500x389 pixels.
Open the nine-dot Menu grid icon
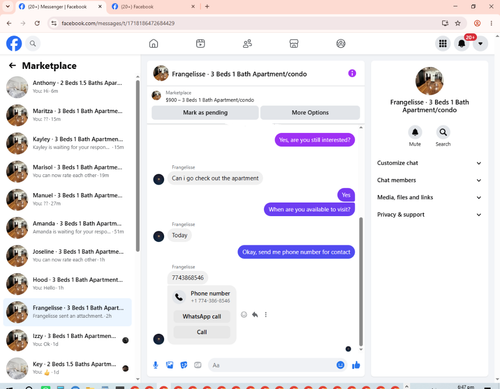pos(443,43)
